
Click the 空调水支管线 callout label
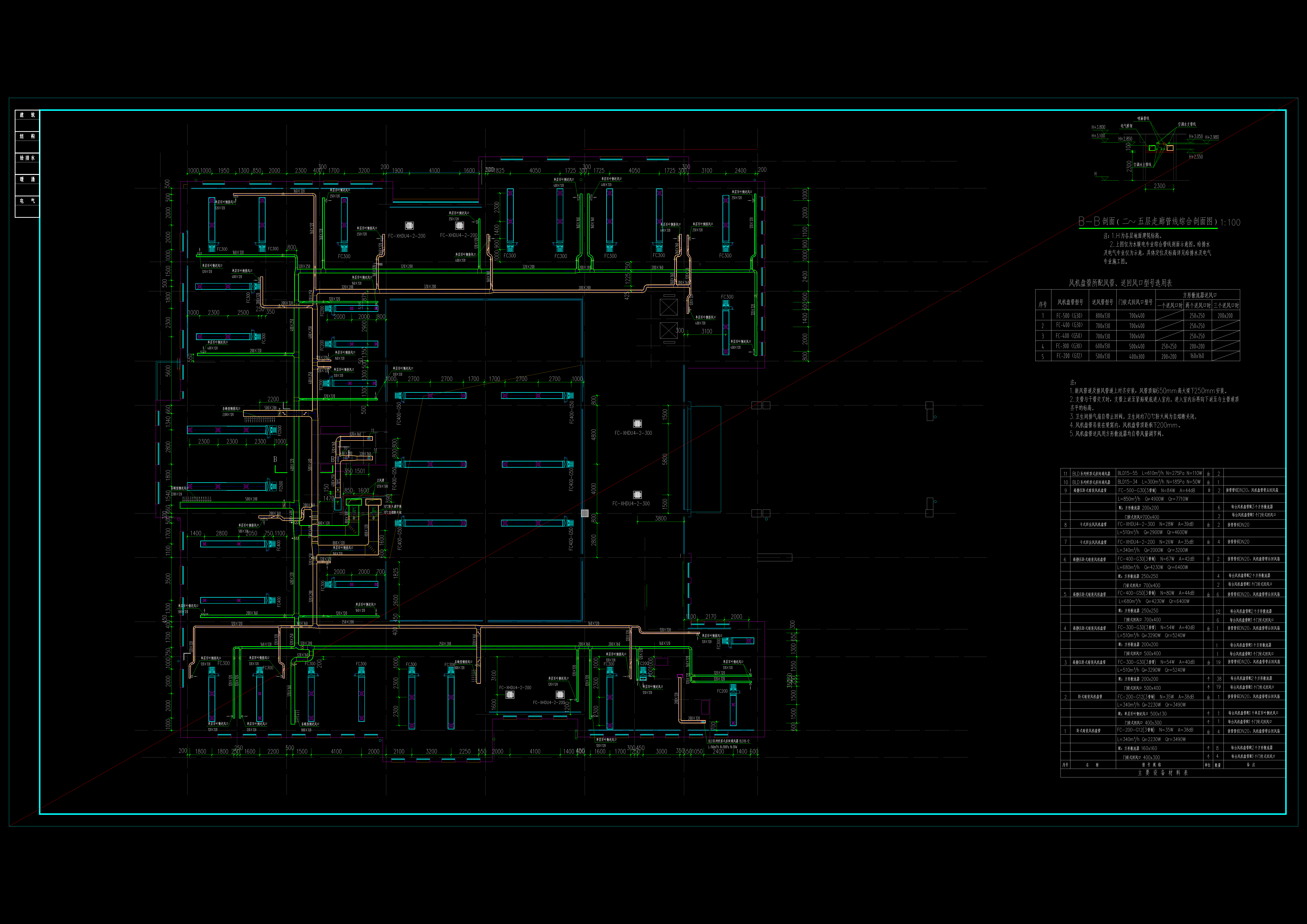pyautogui.click(x=1187, y=124)
